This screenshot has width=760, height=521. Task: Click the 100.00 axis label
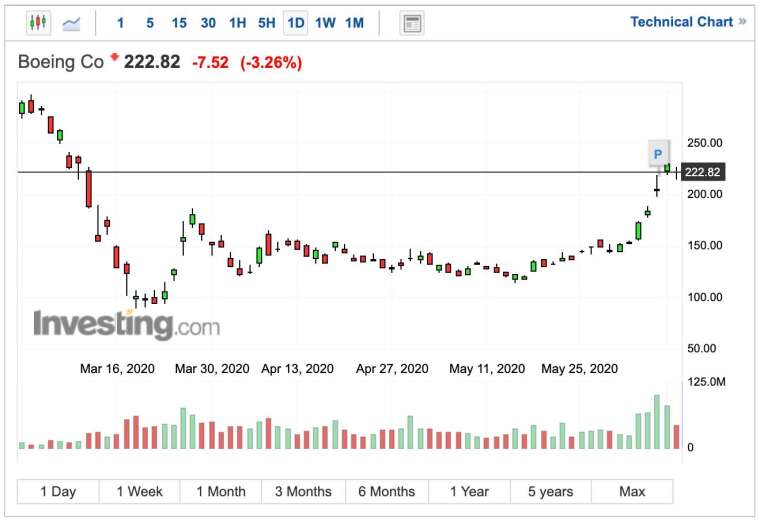coord(704,297)
